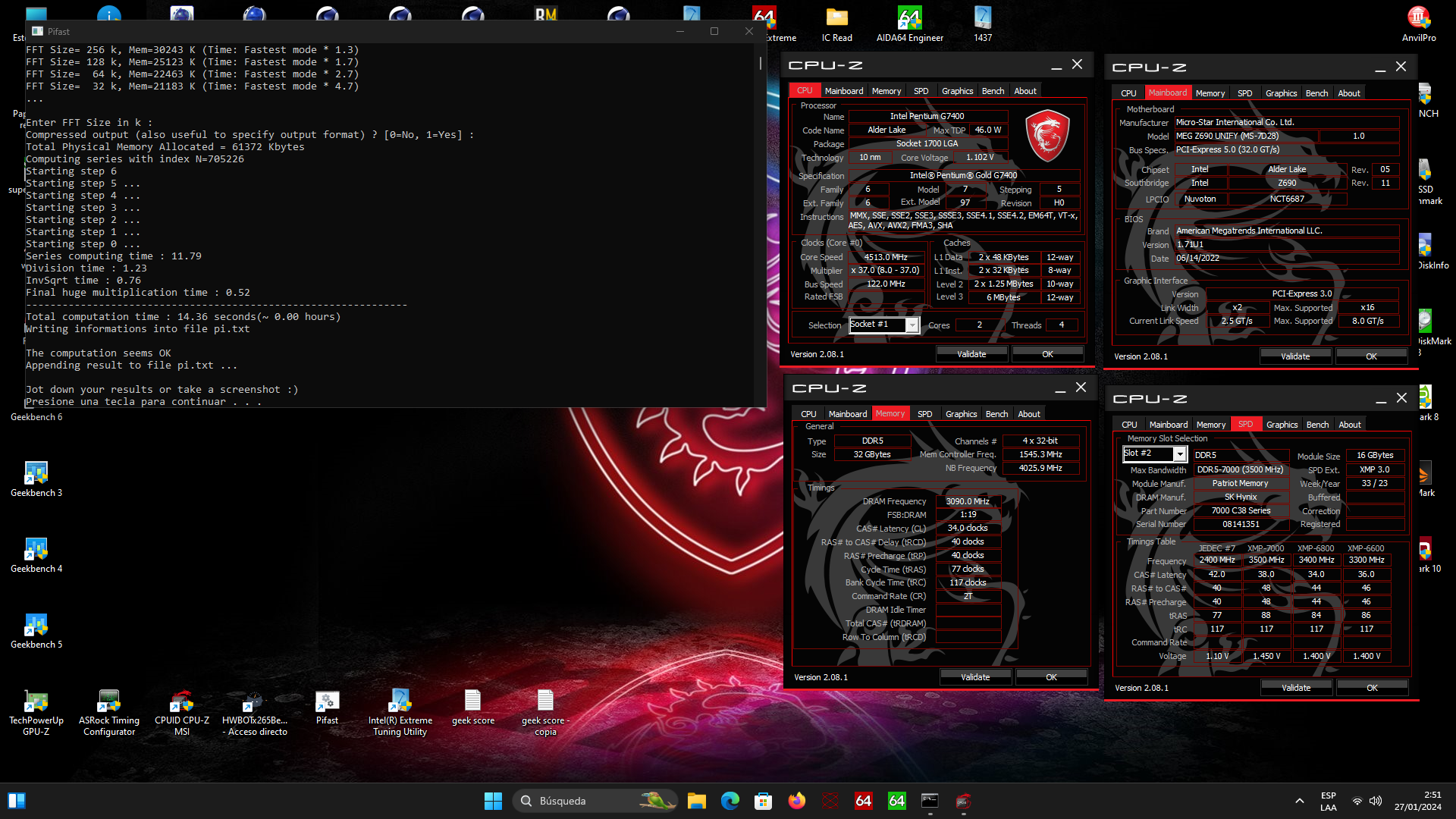Screen dimensions: 1456x819
Task: Open the Geekbench 5 desktop shortcut
Action: tap(36, 631)
